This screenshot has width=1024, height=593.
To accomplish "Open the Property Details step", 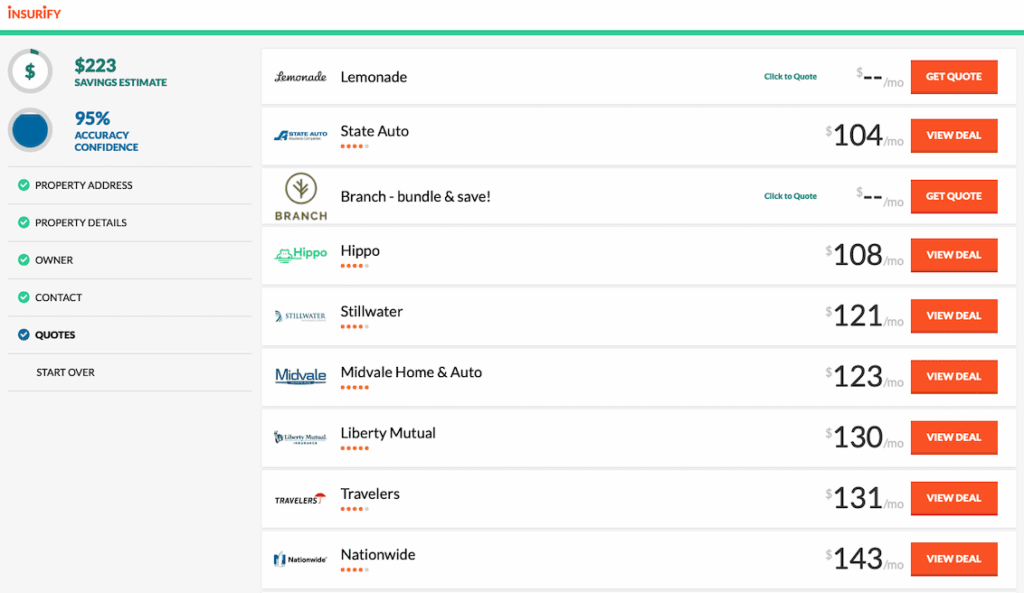I will pos(80,223).
